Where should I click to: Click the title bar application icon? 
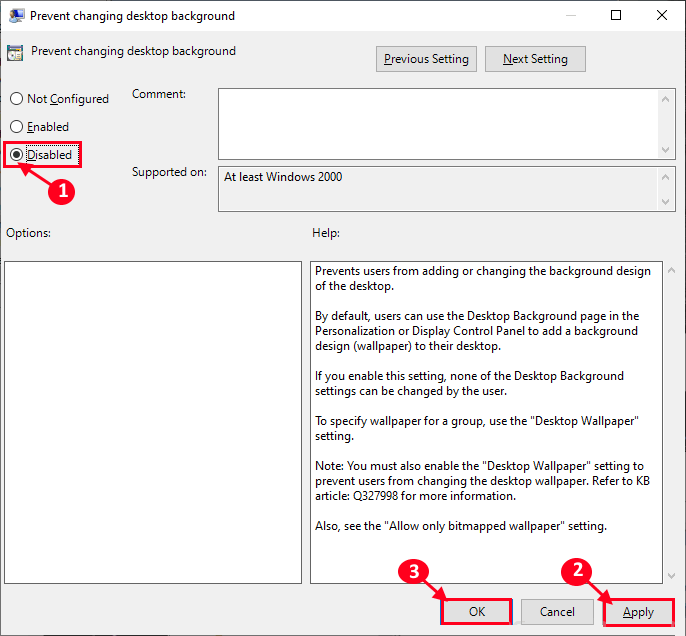coord(17,16)
